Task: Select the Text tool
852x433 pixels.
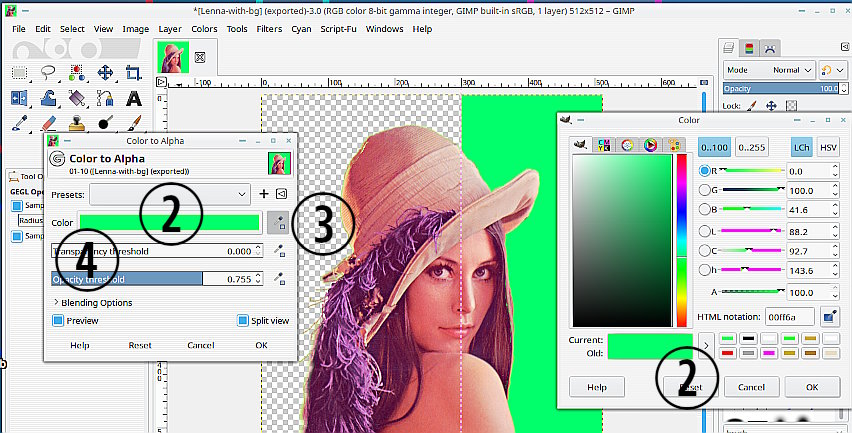Action: pos(134,98)
